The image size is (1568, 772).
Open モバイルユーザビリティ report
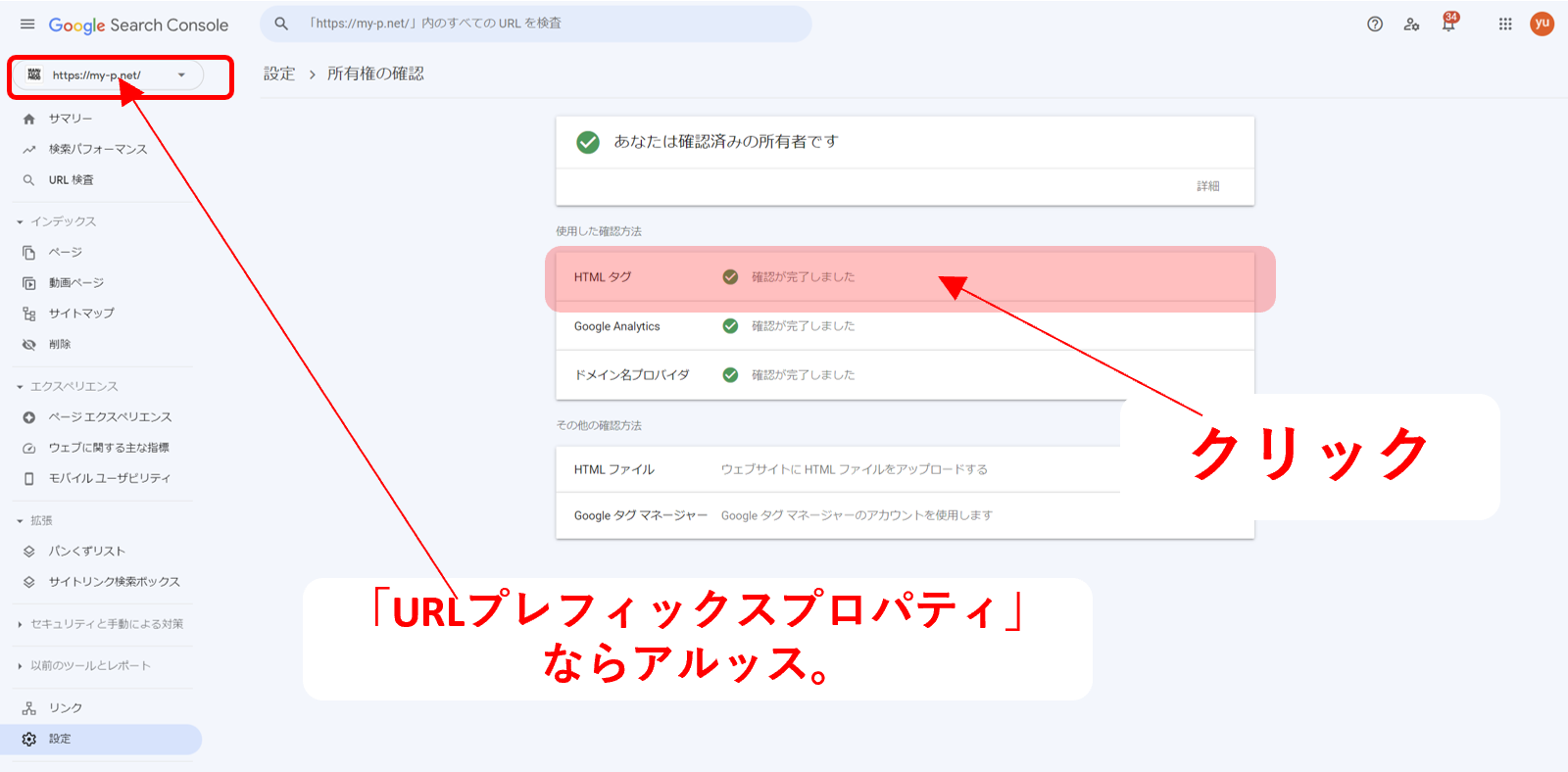[110, 478]
